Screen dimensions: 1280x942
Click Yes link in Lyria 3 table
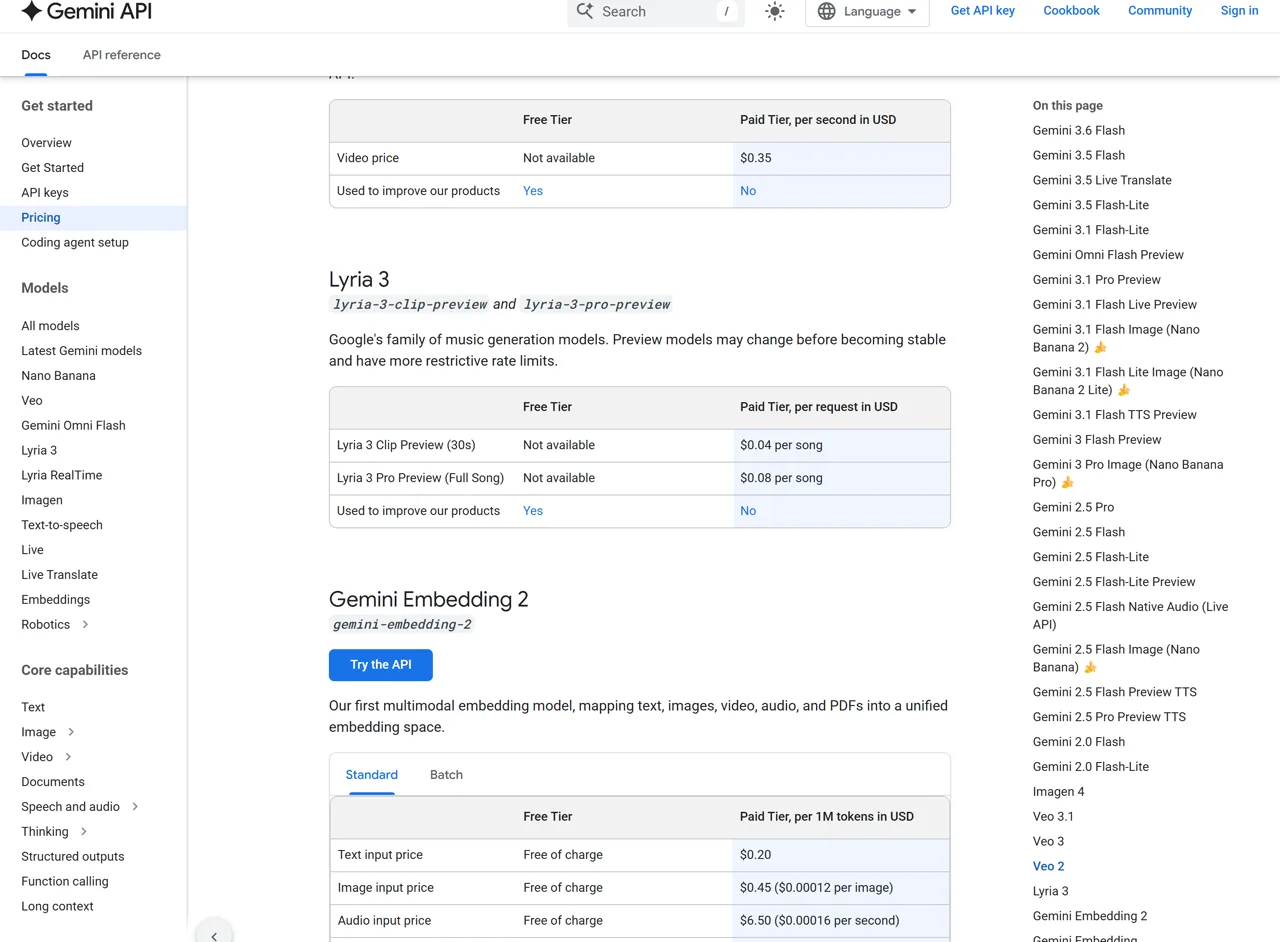click(533, 511)
